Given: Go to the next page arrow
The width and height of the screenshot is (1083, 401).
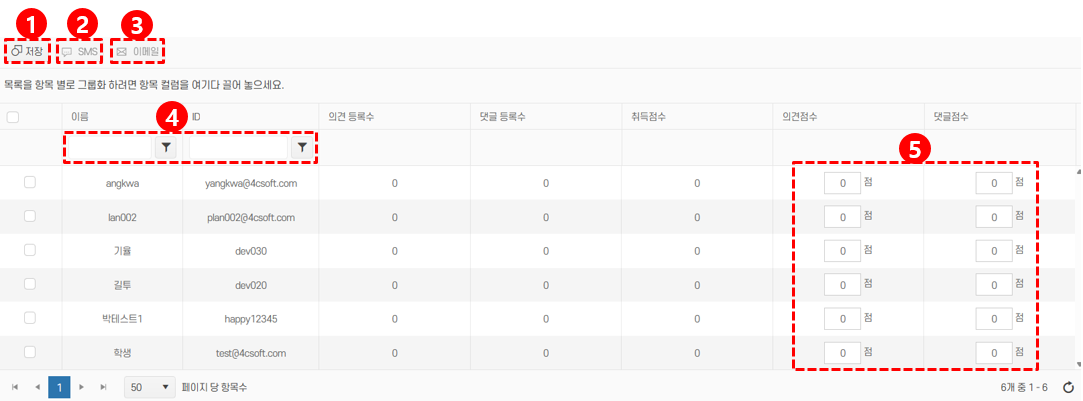Looking at the screenshot, I should tap(82, 387).
